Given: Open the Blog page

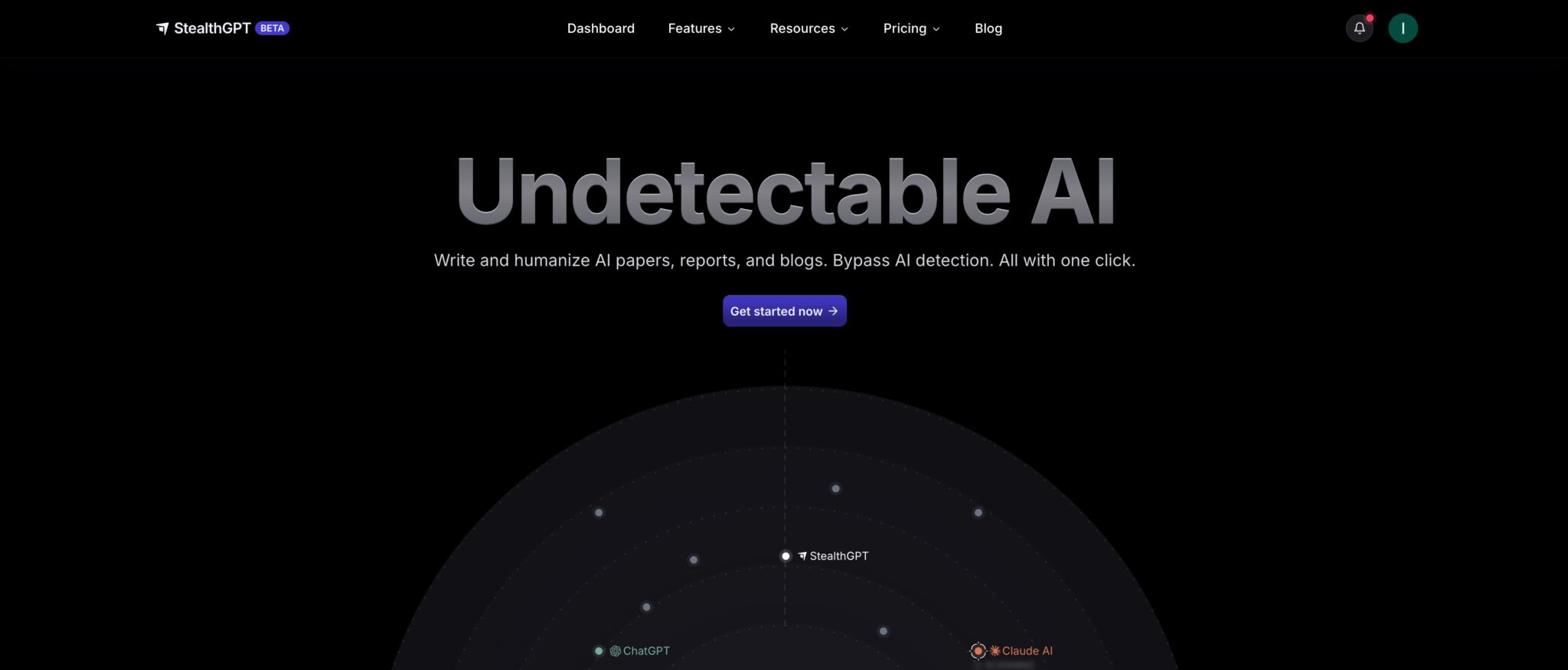Looking at the screenshot, I should [988, 28].
